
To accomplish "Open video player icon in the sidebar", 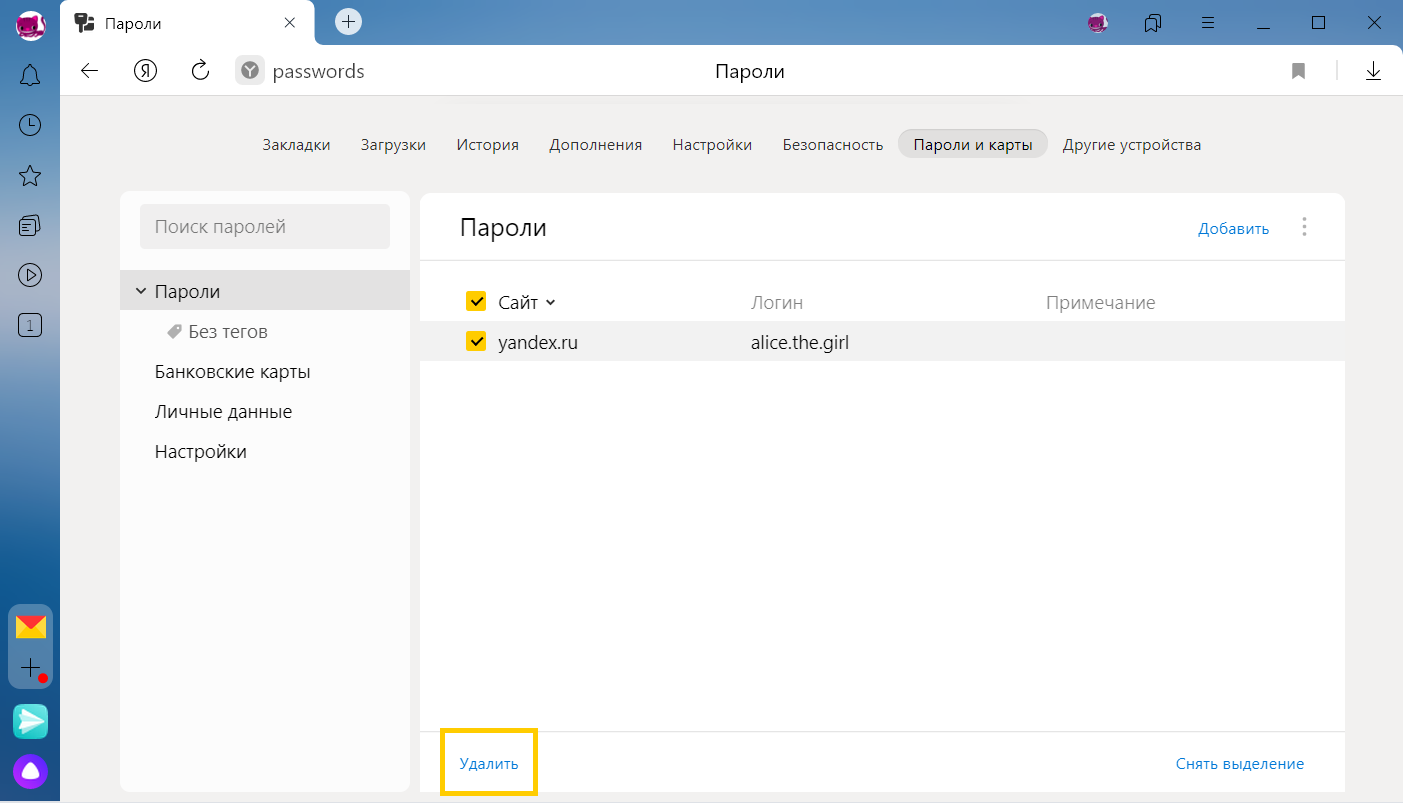I will tap(30, 274).
